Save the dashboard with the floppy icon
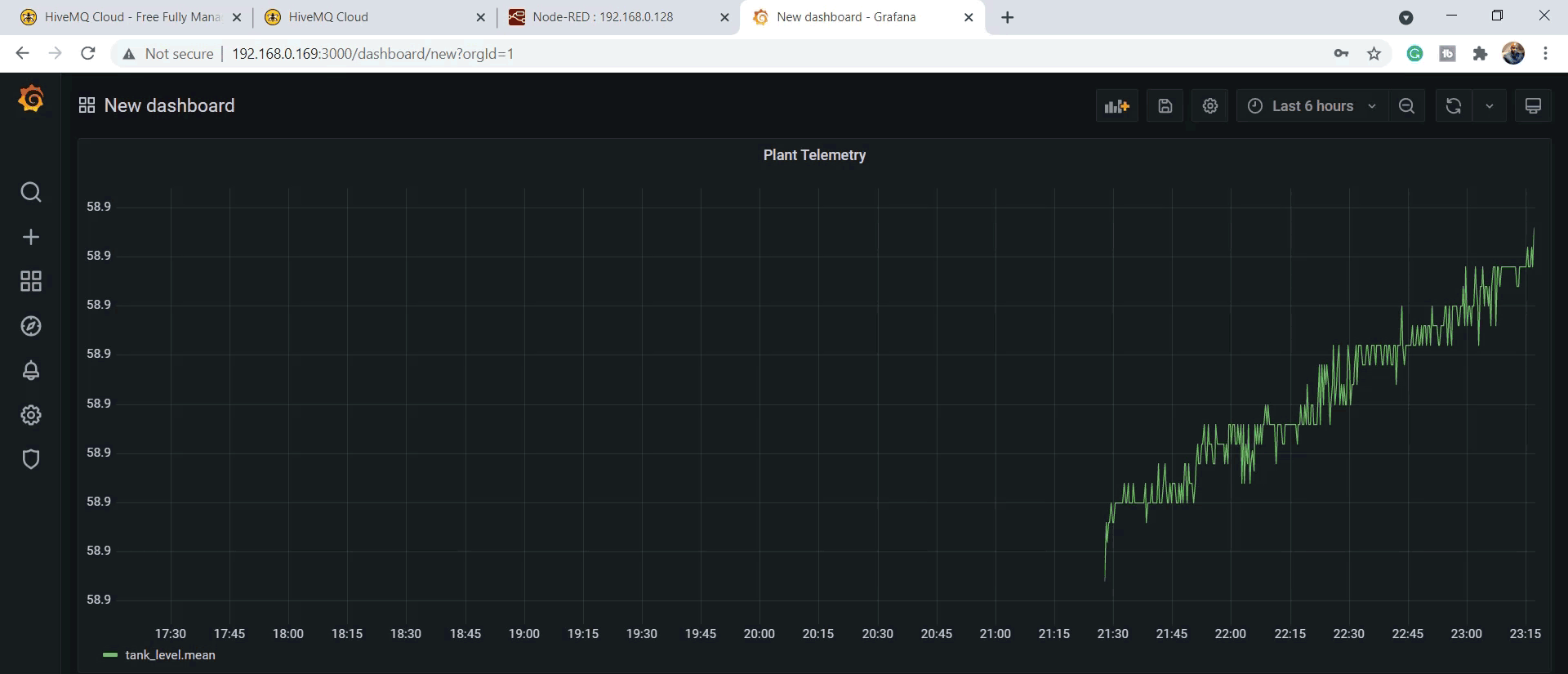The height and width of the screenshot is (674, 1568). 1165,106
